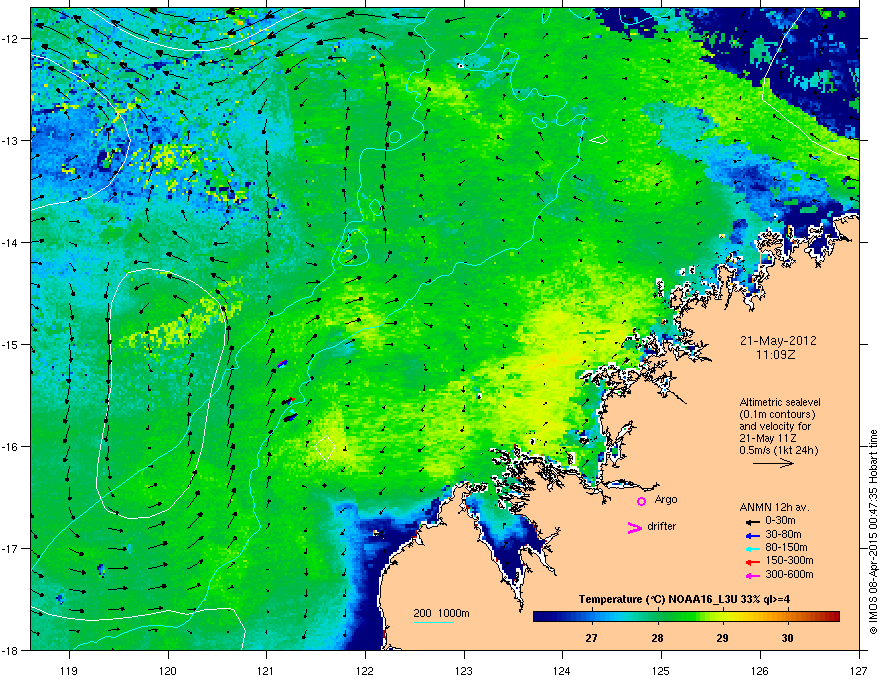Screen dimensions: 880x680
Task: Click the 'ANMN 12h av.' legend heading
Action: 774,507
